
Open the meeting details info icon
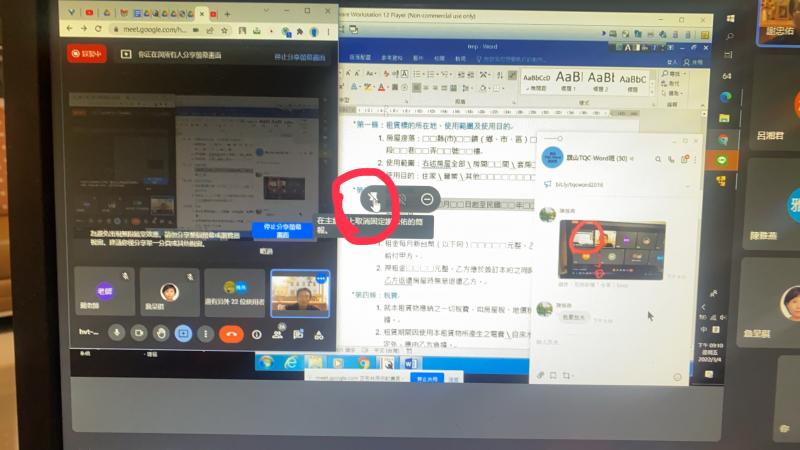tap(256, 335)
